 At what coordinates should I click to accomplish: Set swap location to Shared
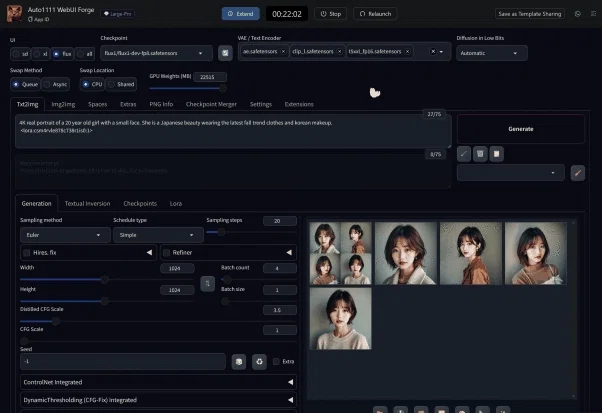point(121,84)
